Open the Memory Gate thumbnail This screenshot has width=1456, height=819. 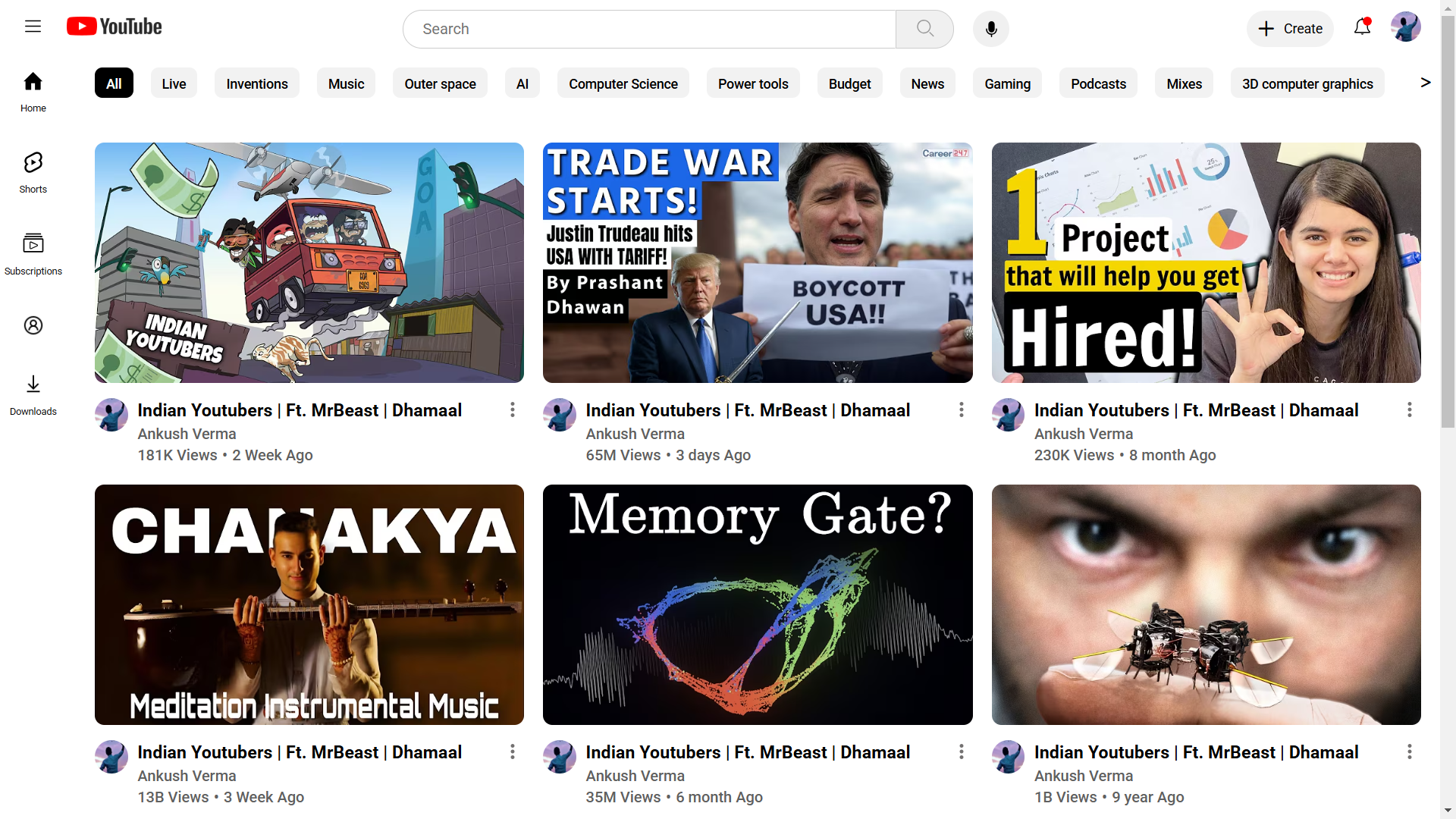pos(758,604)
